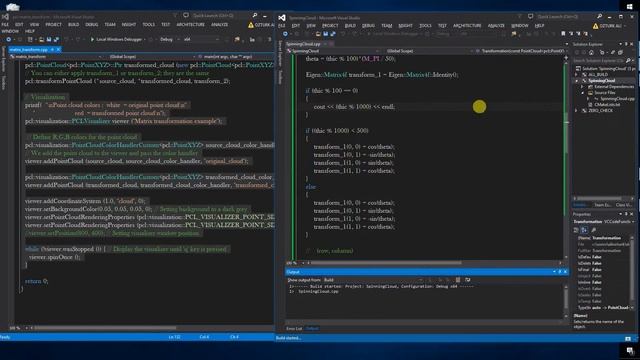The height and width of the screenshot is (360, 640).
Task: Click Save All icon in SpinningCloud window toolbar
Action: (333, 34)
